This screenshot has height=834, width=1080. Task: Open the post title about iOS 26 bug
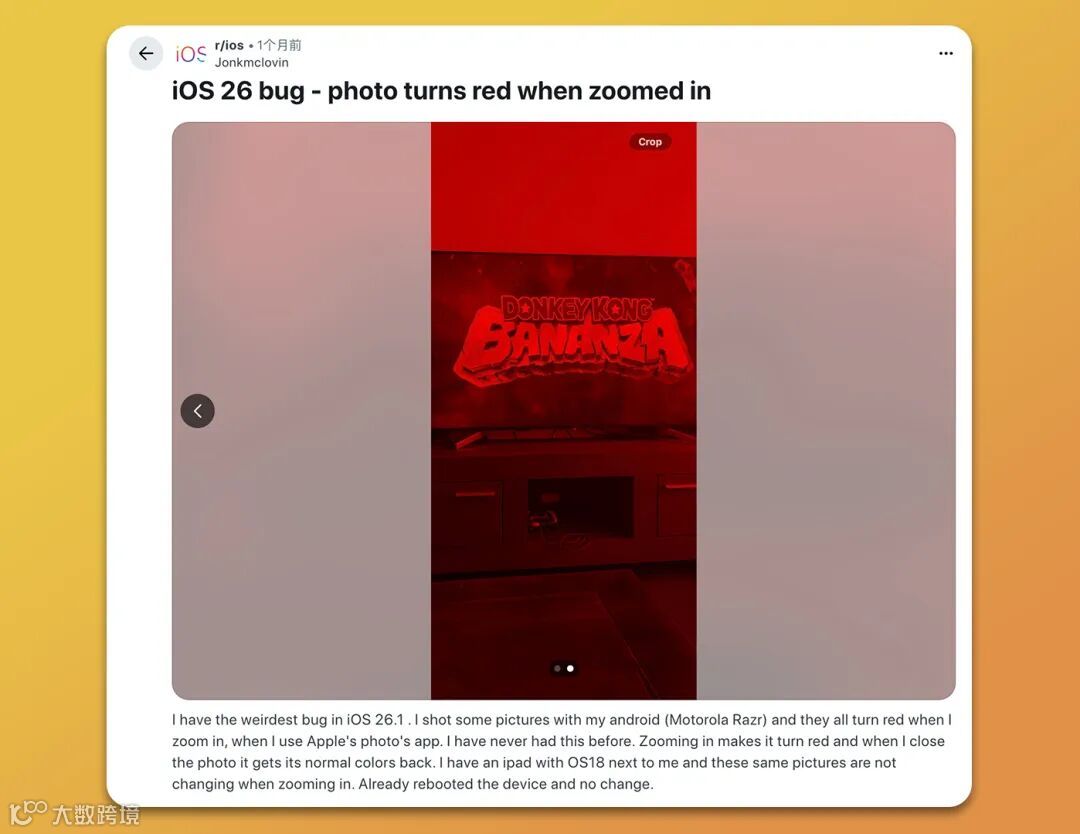pos(442,91)
